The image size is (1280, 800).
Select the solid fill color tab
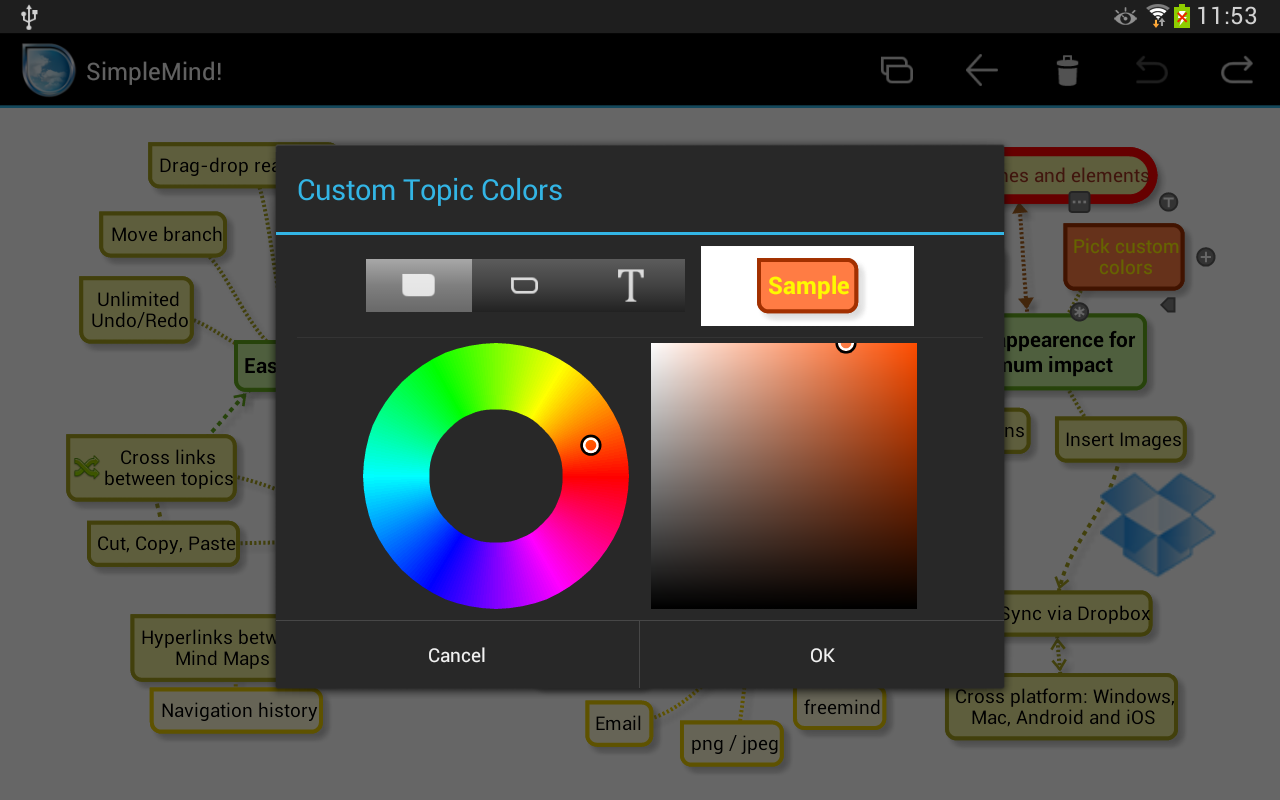[x=418, y=285]
